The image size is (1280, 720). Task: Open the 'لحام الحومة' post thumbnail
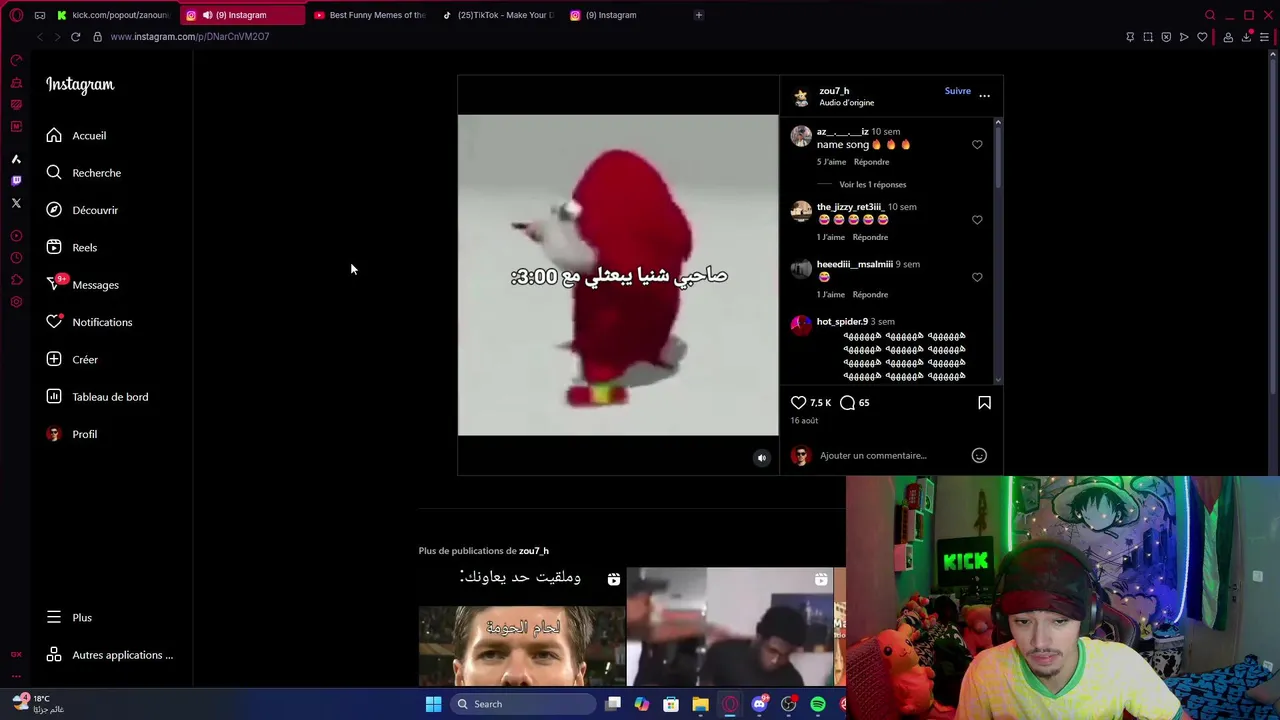click(521, 627)
